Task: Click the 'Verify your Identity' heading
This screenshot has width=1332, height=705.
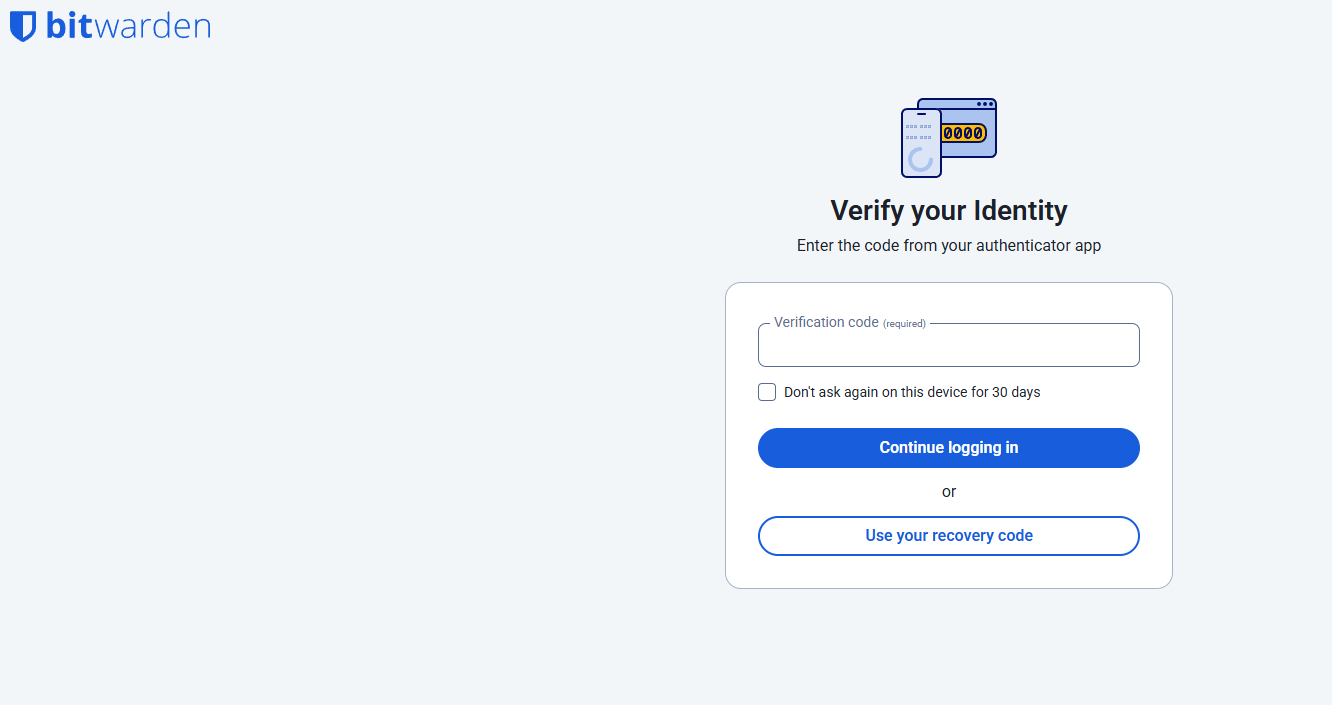Action: coord(948,210)
